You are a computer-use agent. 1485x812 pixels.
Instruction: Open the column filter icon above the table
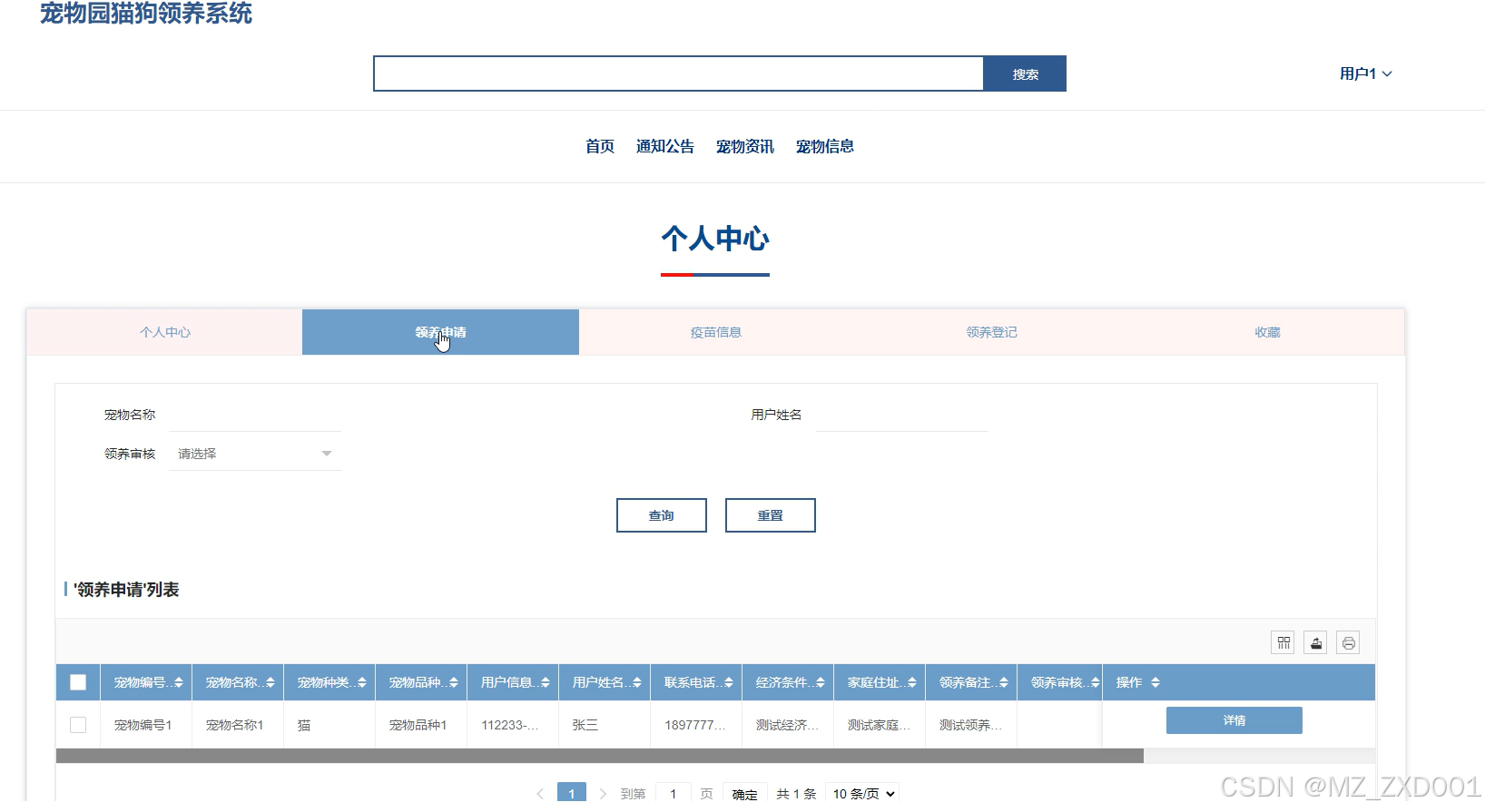pyautogui.click(x=1283, y=643)
